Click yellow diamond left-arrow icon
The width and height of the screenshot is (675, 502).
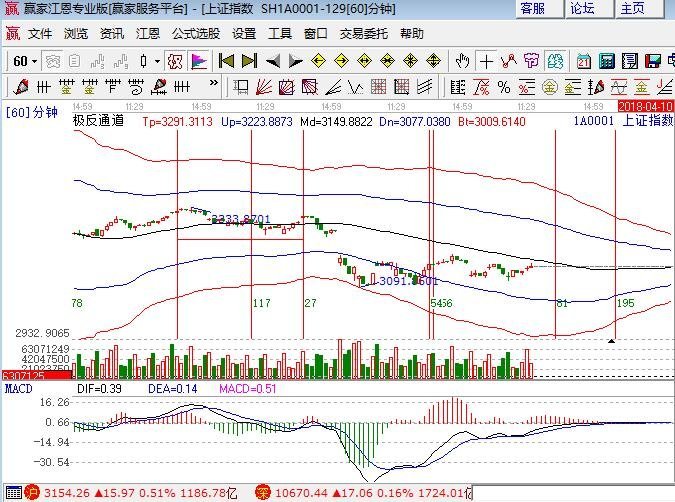tap(318, 62)
